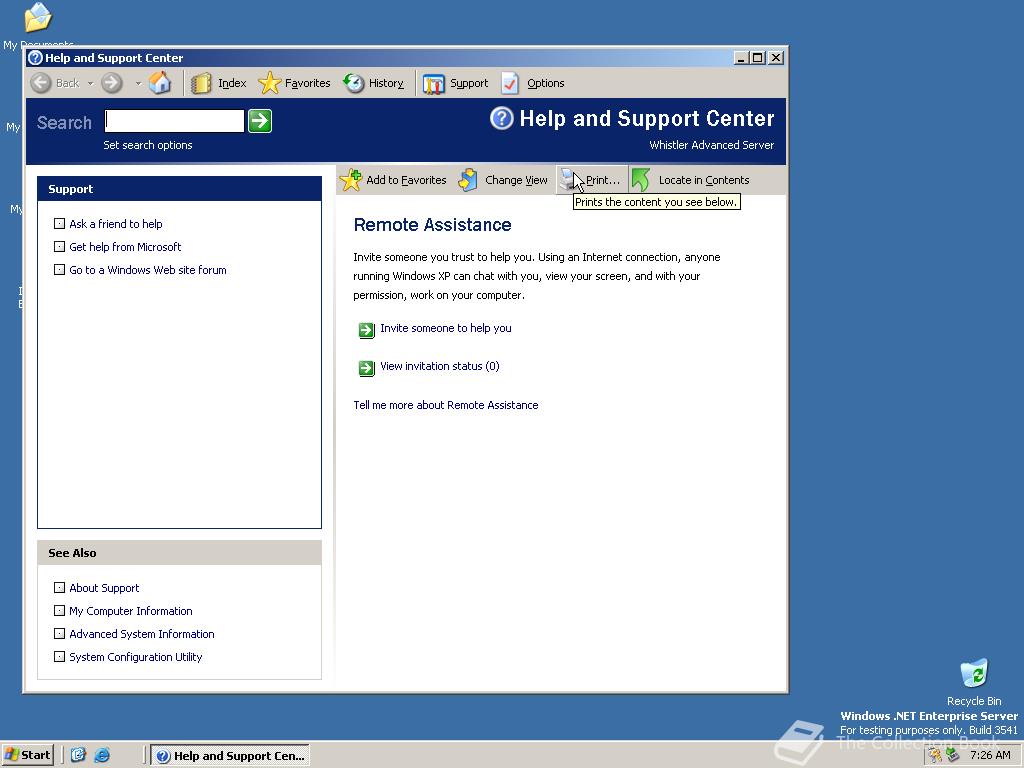Click the bullet beside About Support
1024x768 pixels.
[x=59, y=587]
